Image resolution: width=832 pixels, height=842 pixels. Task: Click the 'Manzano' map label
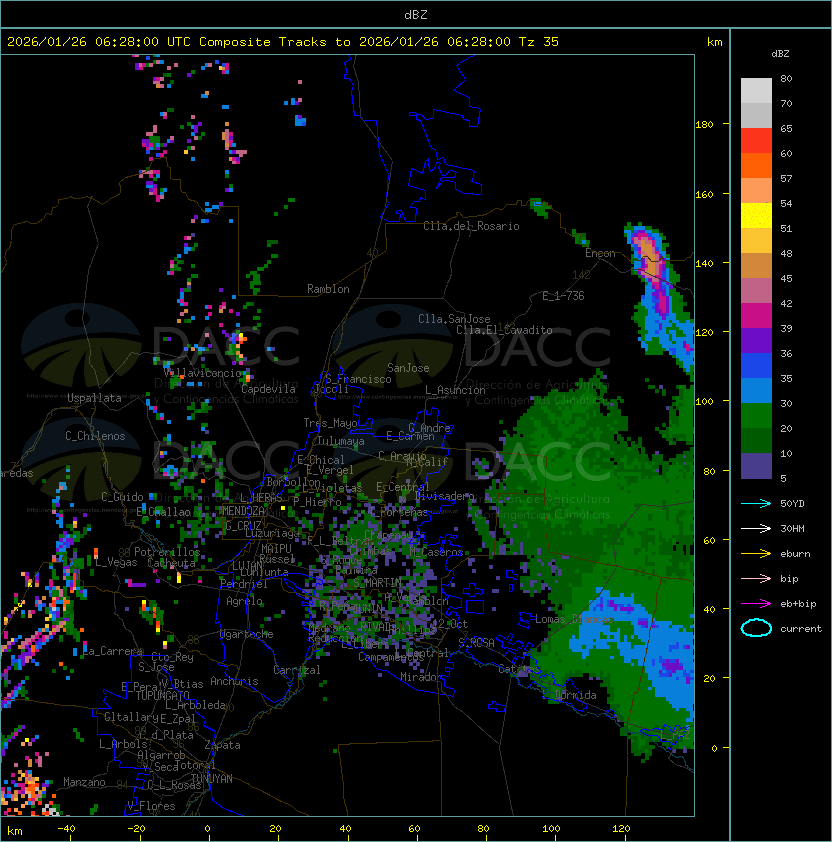84,782
